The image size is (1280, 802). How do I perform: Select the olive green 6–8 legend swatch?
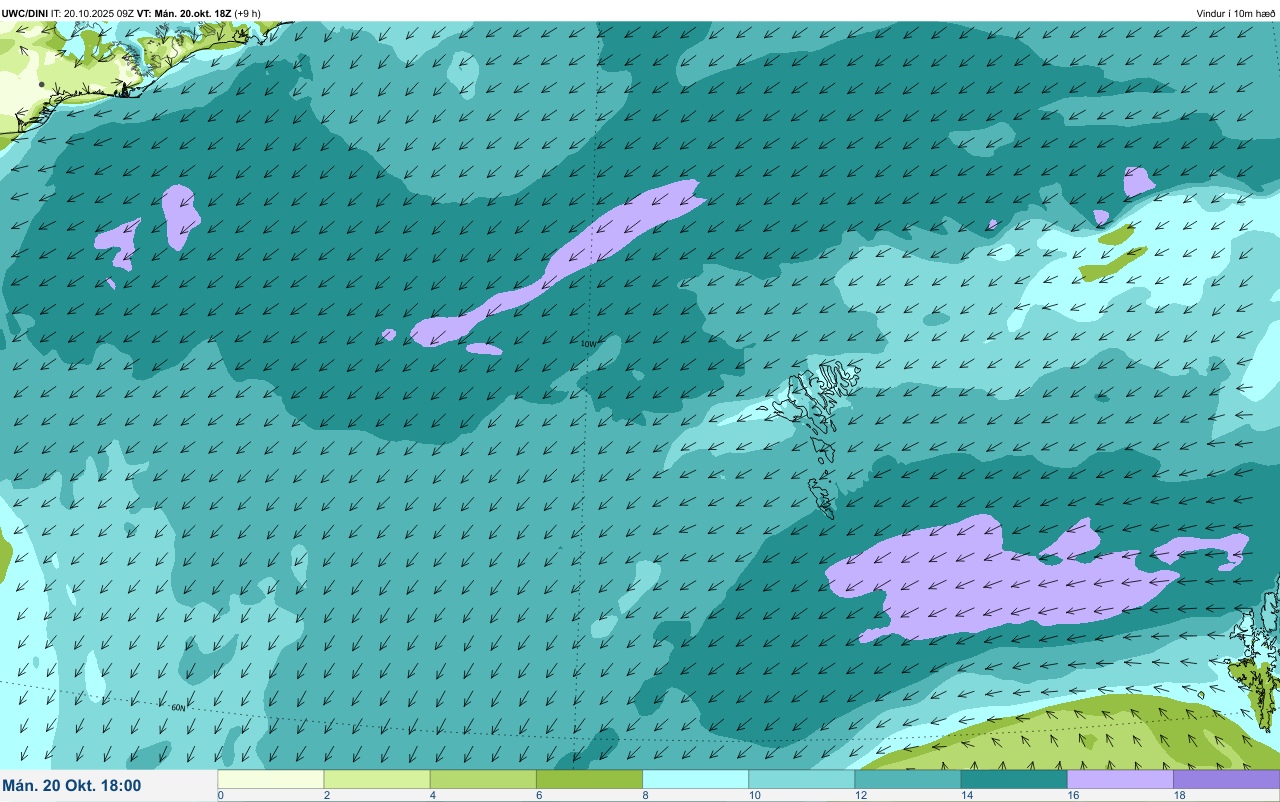tap(589, 779)
